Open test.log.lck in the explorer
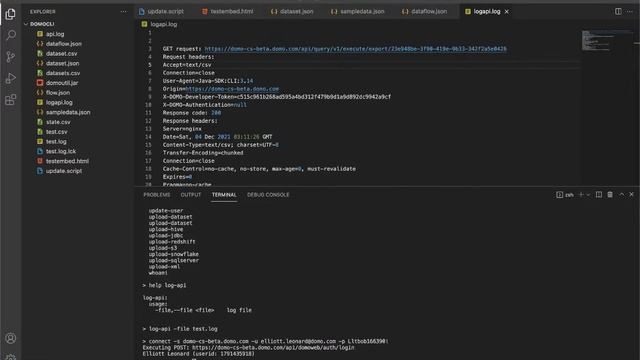The width and height of the screenshot is (640, 360). pos(61,151)
